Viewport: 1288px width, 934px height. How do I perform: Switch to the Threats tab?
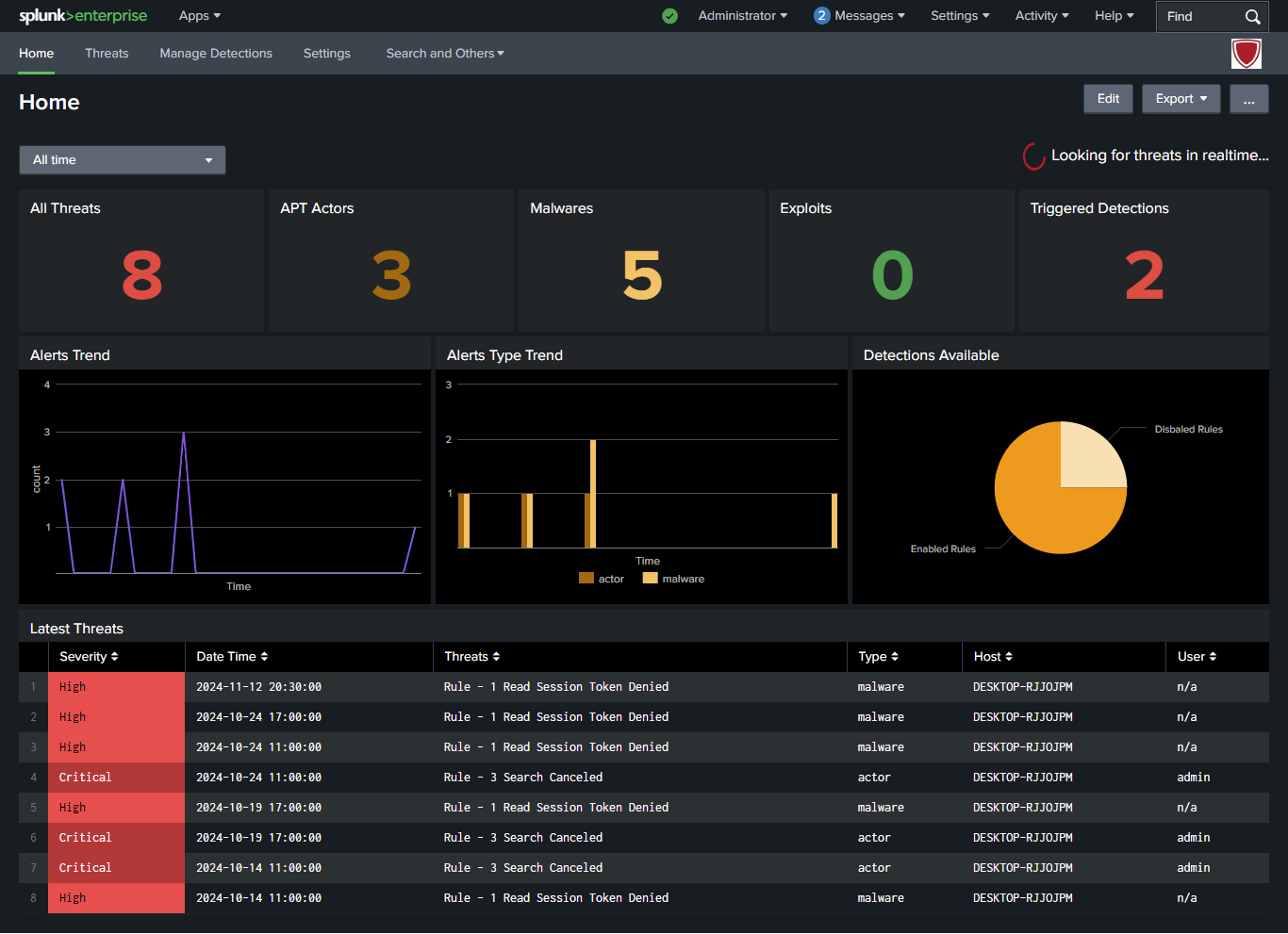107,54
